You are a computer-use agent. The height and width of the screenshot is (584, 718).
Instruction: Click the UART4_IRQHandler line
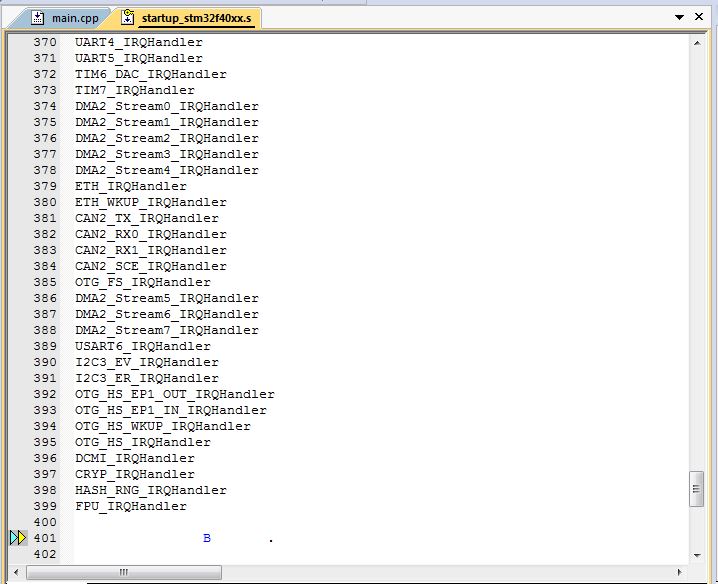(x=139, y=42)
